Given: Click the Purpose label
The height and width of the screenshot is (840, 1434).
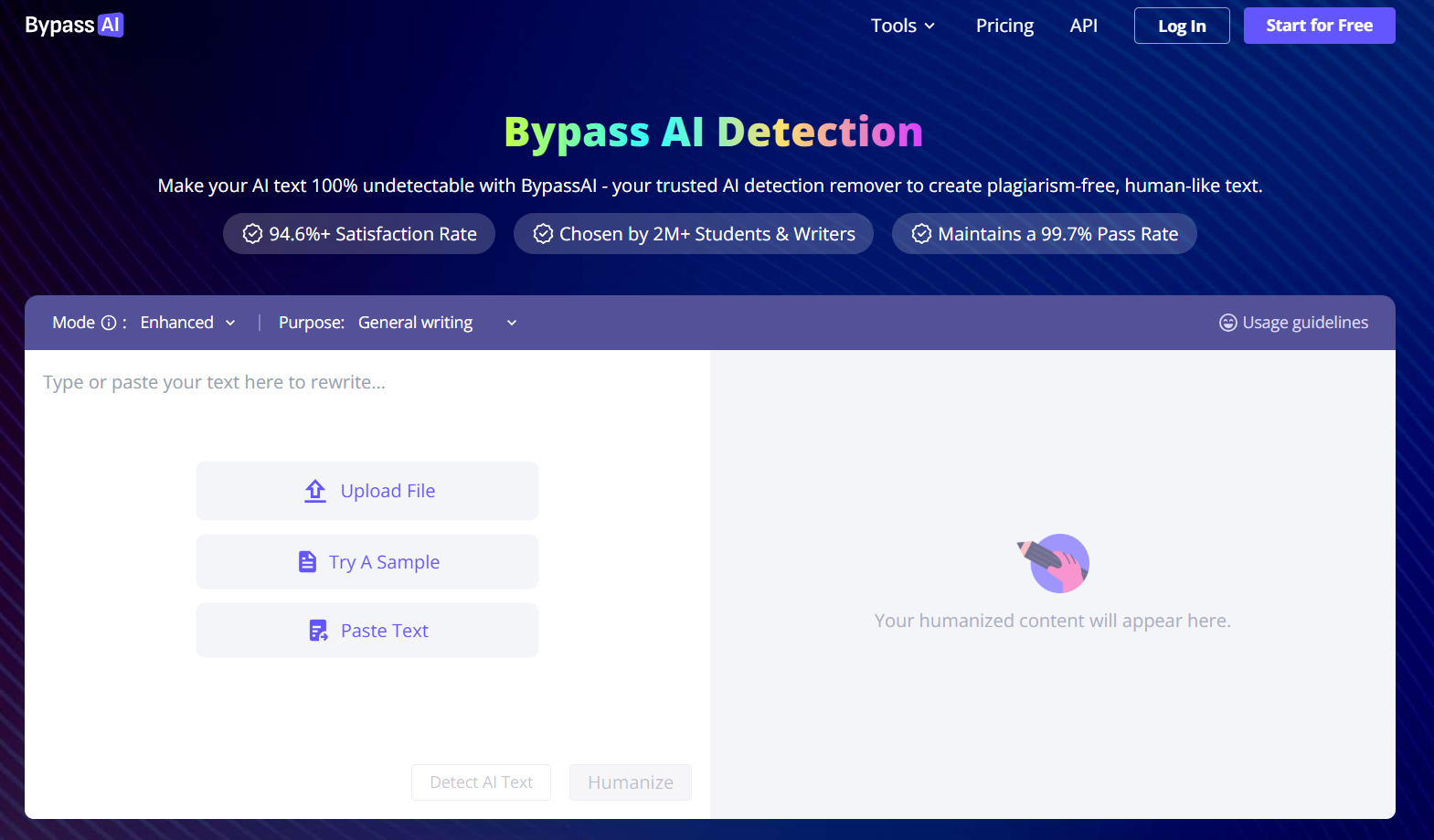Looking at the screenshot, I should coord(312,323).
